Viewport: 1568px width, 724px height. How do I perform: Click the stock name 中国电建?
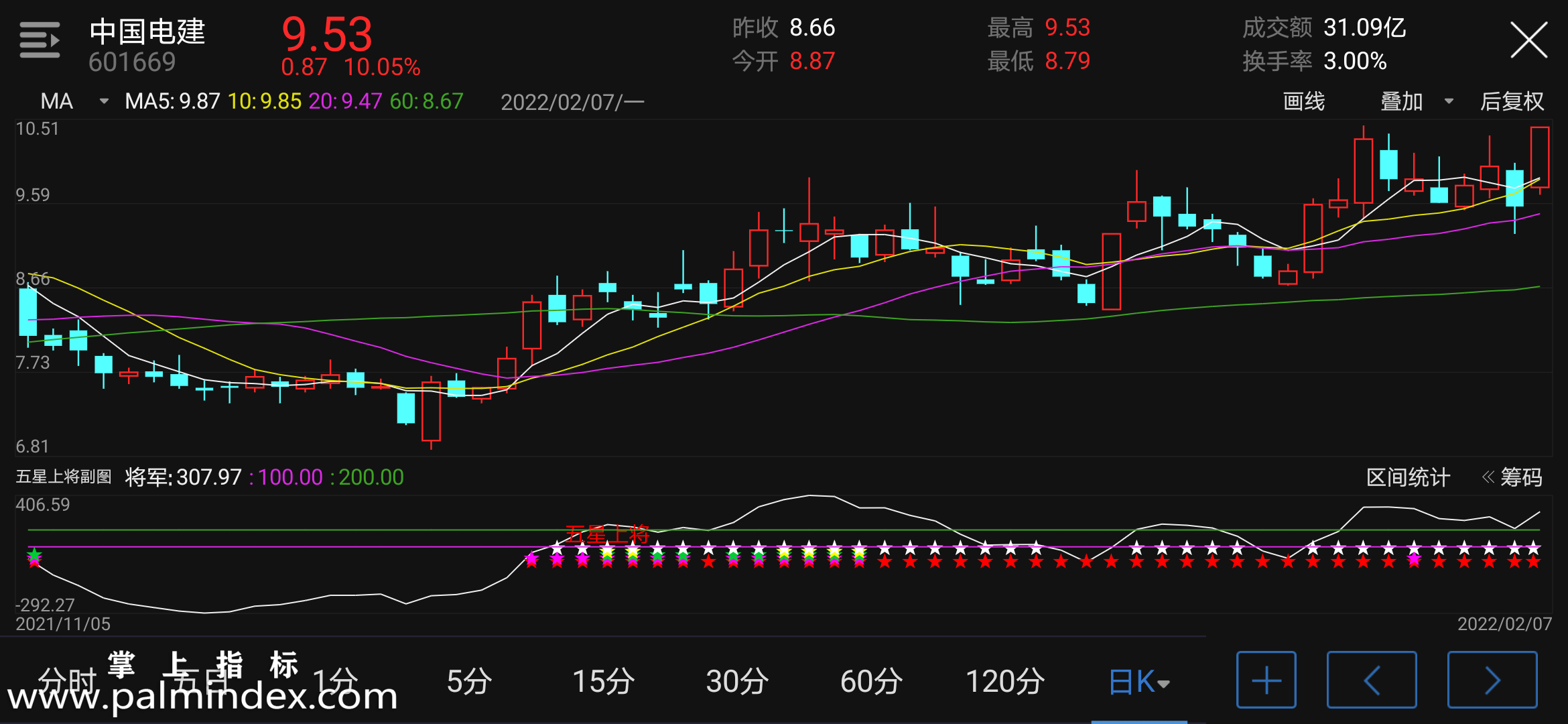(x=147, y=32)
